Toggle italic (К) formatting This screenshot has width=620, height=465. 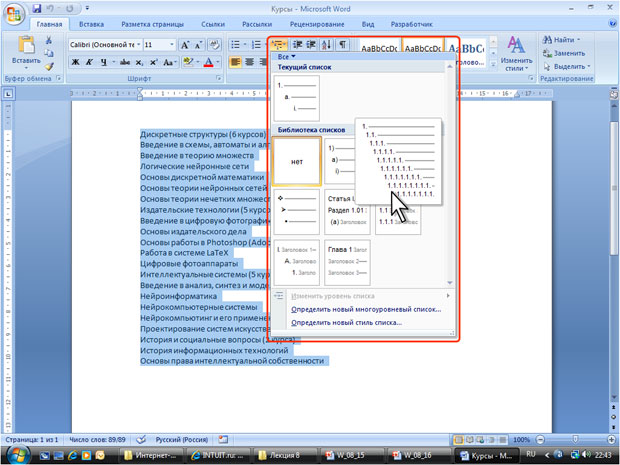89,62
